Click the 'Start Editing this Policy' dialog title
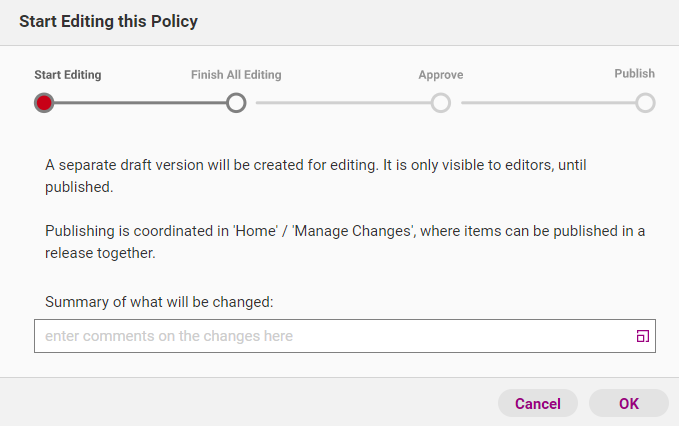The image size is (679, 426). [108, 21]
